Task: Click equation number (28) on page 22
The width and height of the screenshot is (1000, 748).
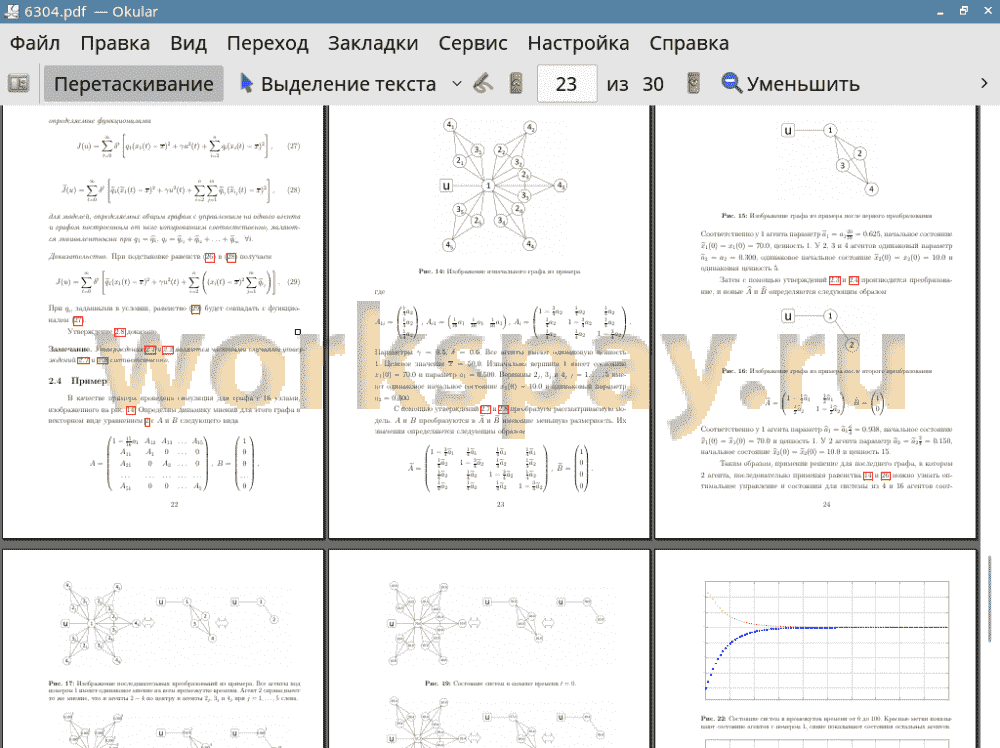Action: [x=293, y=190]
